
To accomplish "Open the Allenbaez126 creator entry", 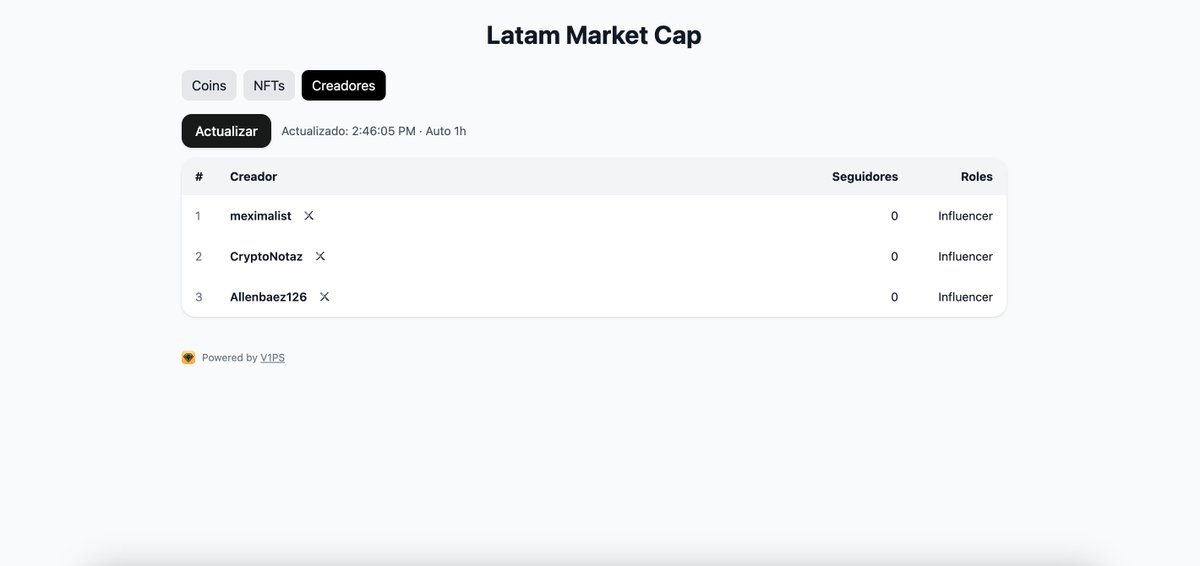I will pos(268,297).
